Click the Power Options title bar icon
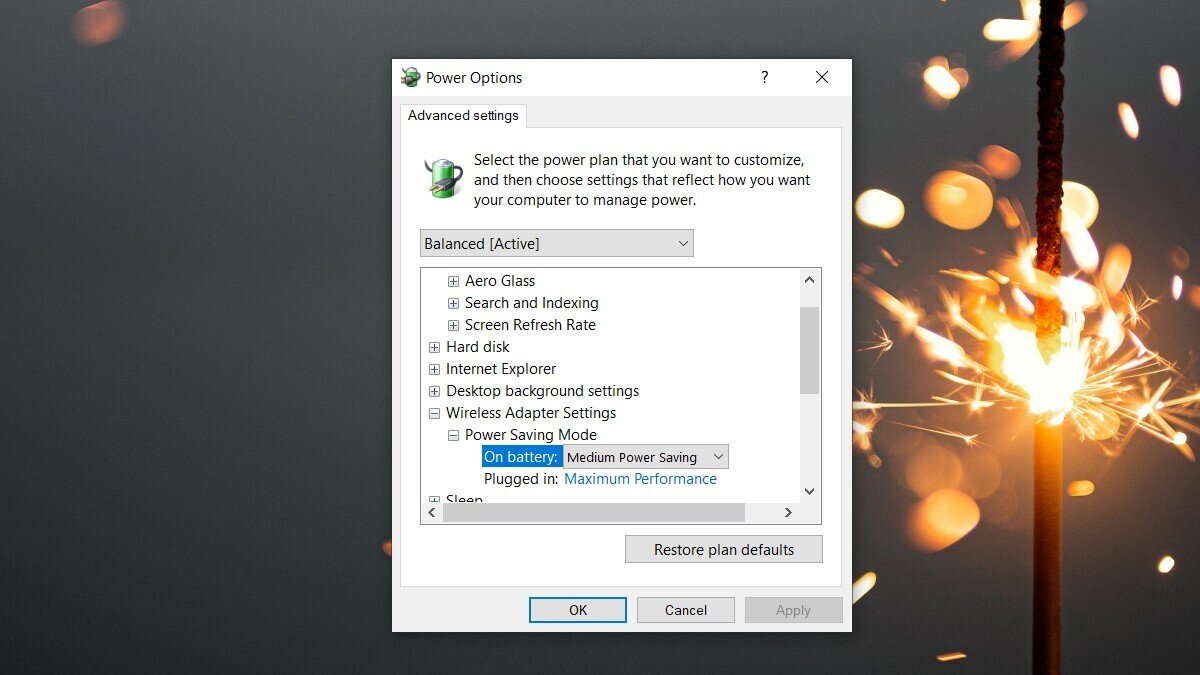Image resolution: width=1200 pixels, height=675 pixels. (410, 77)
